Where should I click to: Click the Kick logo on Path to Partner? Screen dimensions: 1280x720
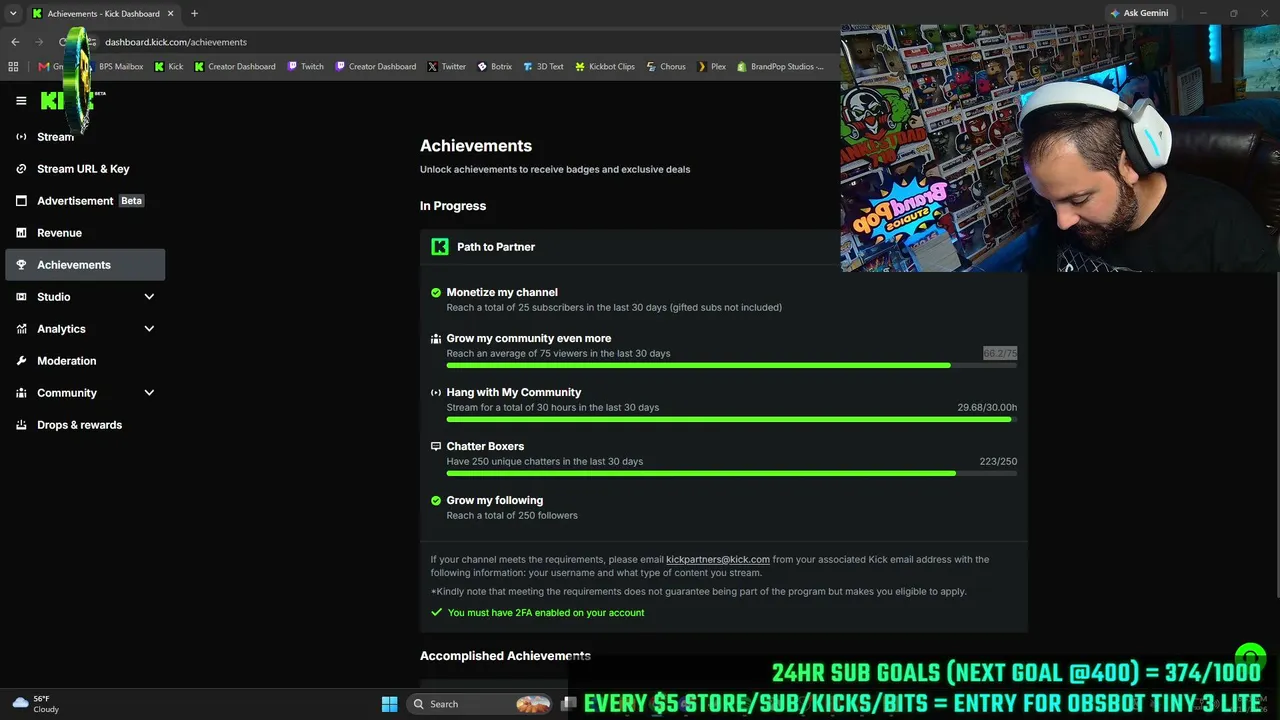[x=440, y=247]
